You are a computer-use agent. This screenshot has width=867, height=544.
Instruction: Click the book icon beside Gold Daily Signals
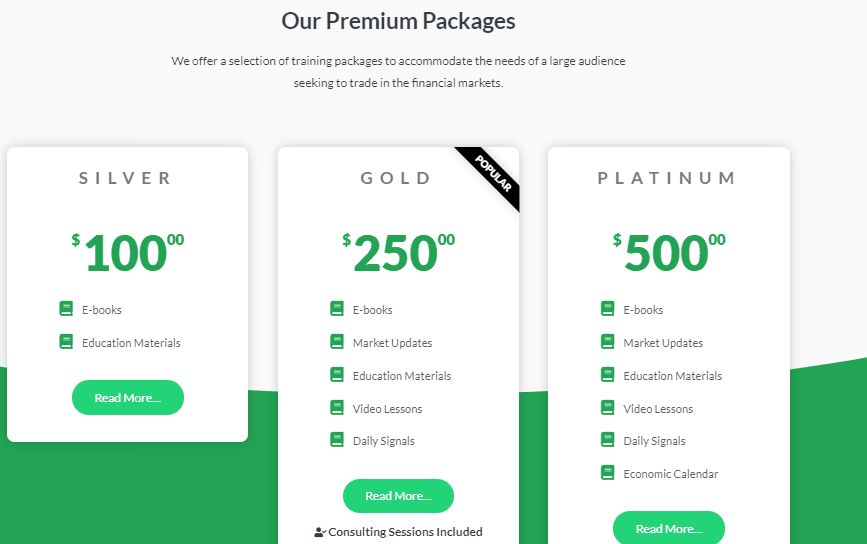[x=337, y=440]
